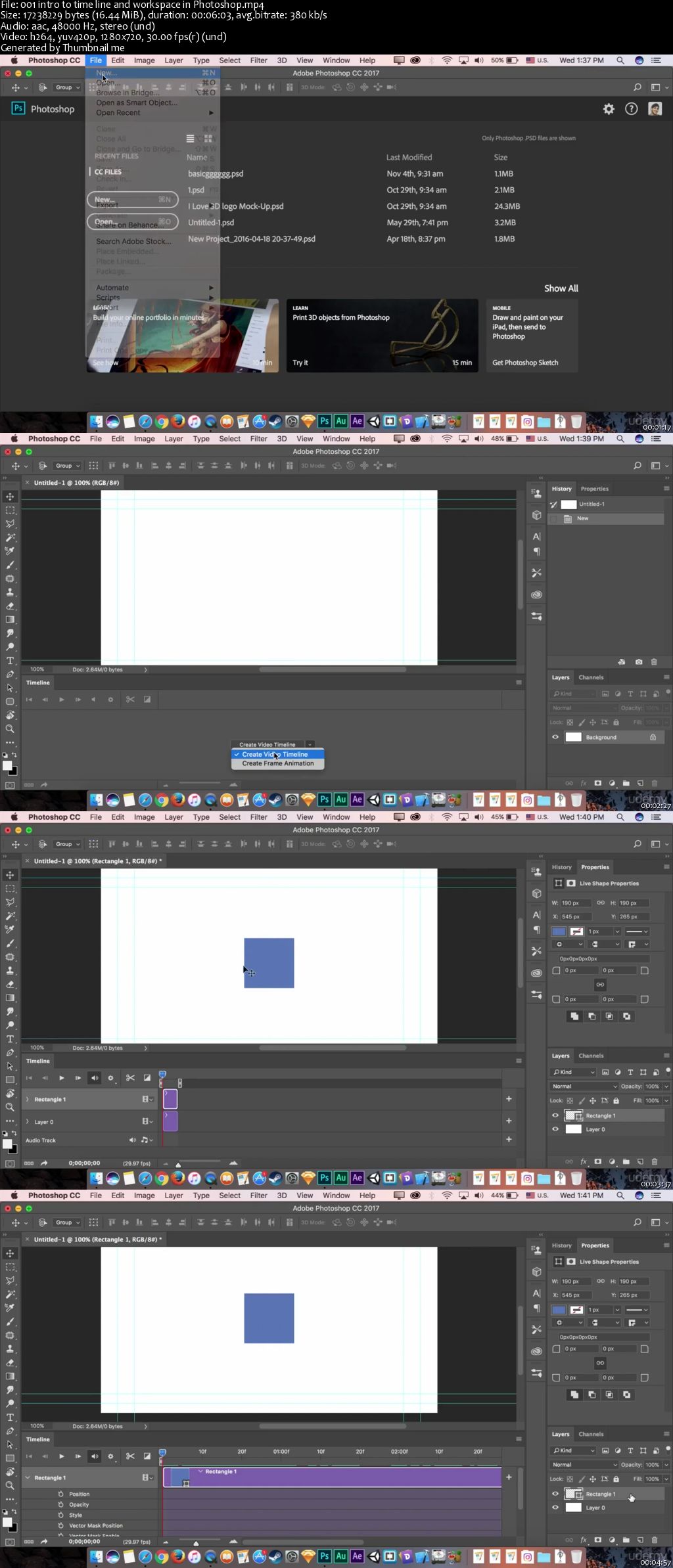Open Opacity dropdown in 00:03:37 Layers panel

pos(666,1086)
